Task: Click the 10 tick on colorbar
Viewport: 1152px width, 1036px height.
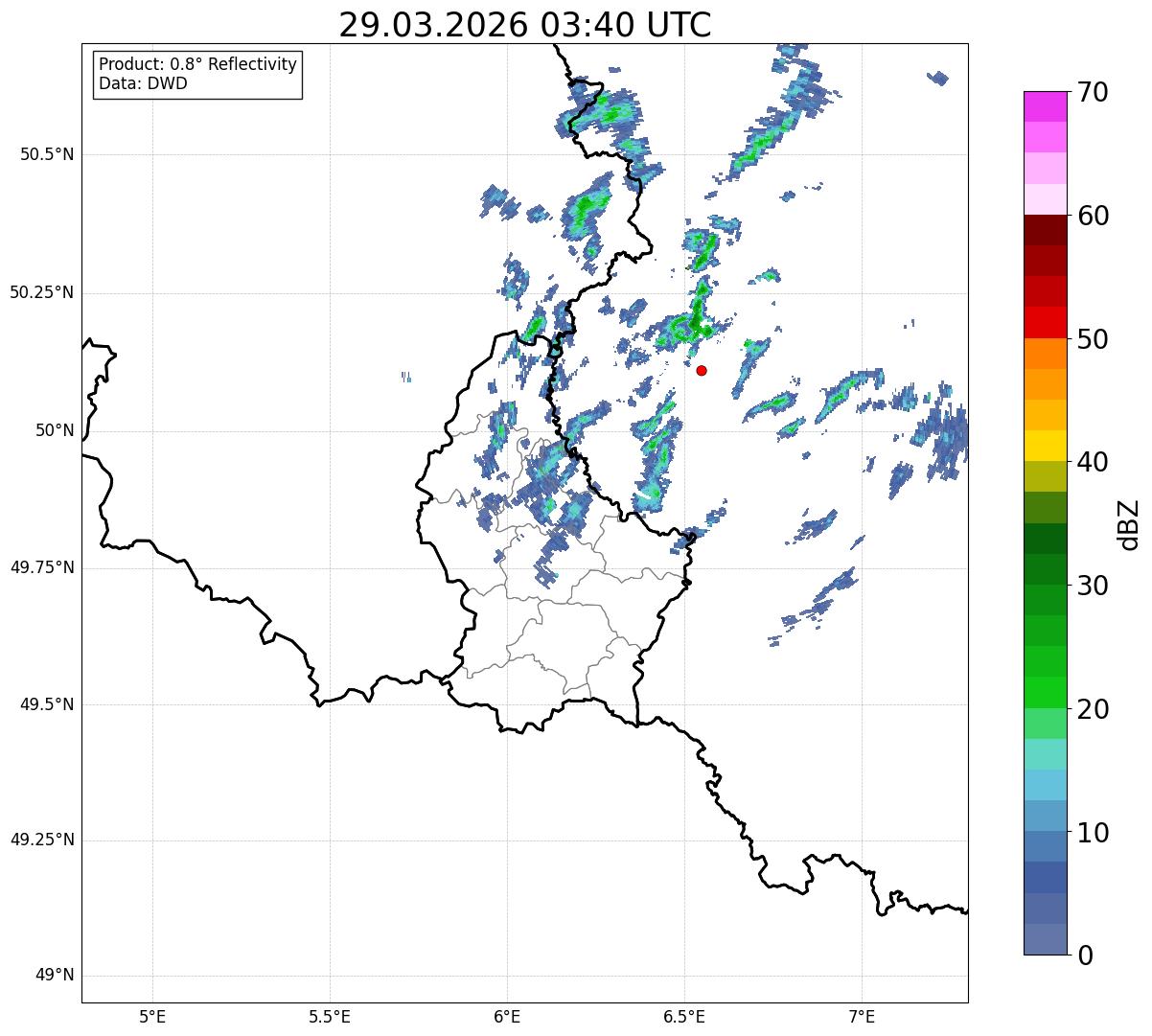Action: [x=1094, y=833]
